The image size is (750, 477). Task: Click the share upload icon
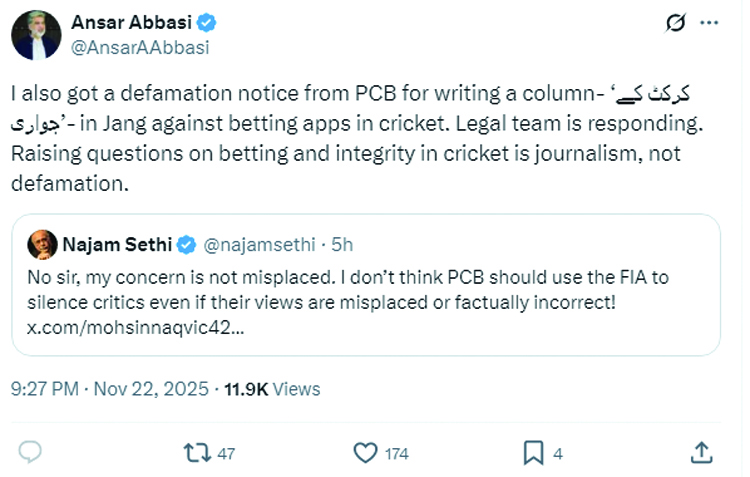(702, 453)
